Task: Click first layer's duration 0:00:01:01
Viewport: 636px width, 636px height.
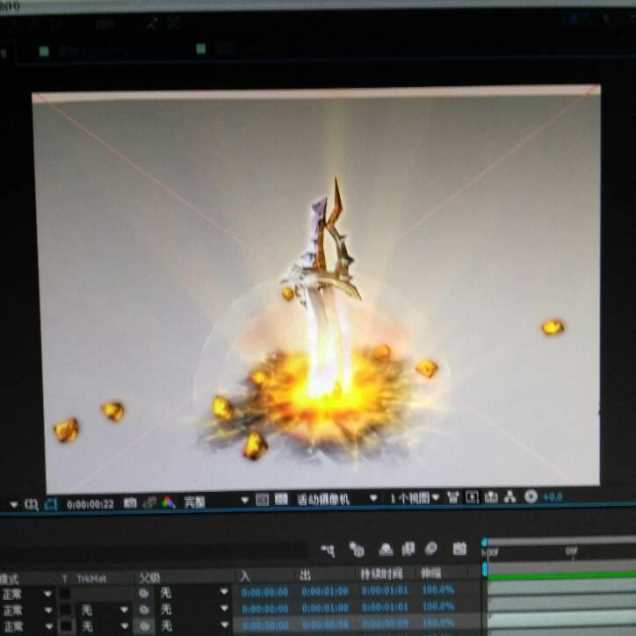Action: click(x=385, y=590)
